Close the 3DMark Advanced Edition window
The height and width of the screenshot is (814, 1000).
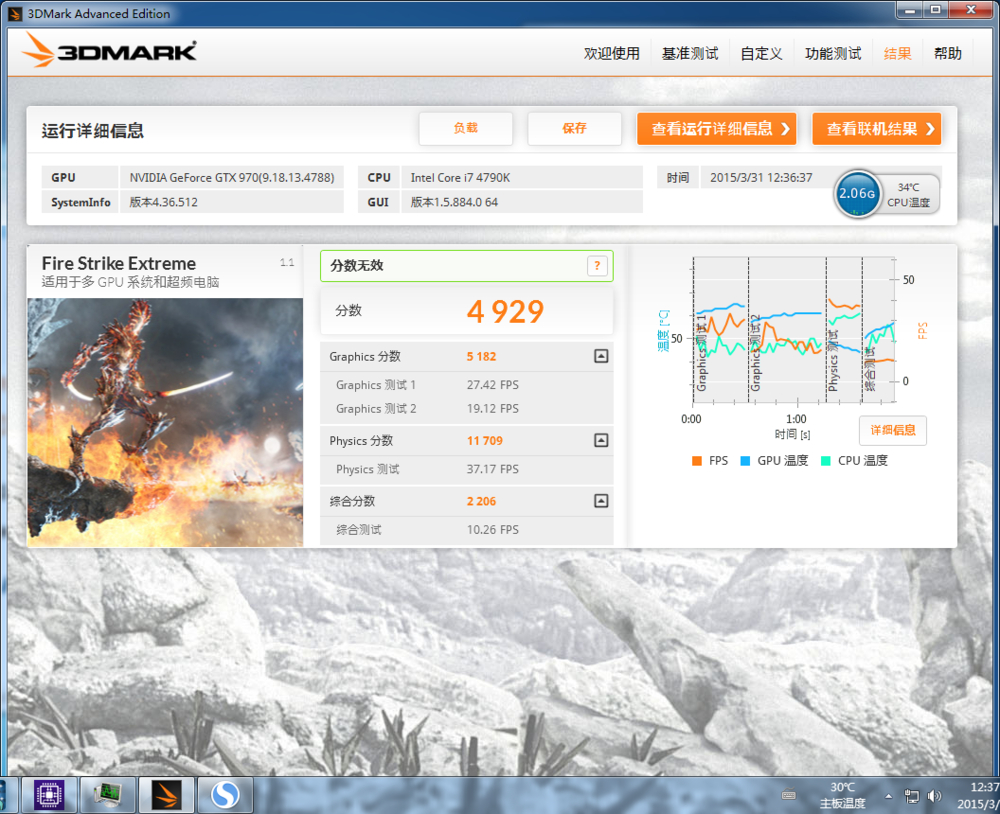click(x=971, y=10)
